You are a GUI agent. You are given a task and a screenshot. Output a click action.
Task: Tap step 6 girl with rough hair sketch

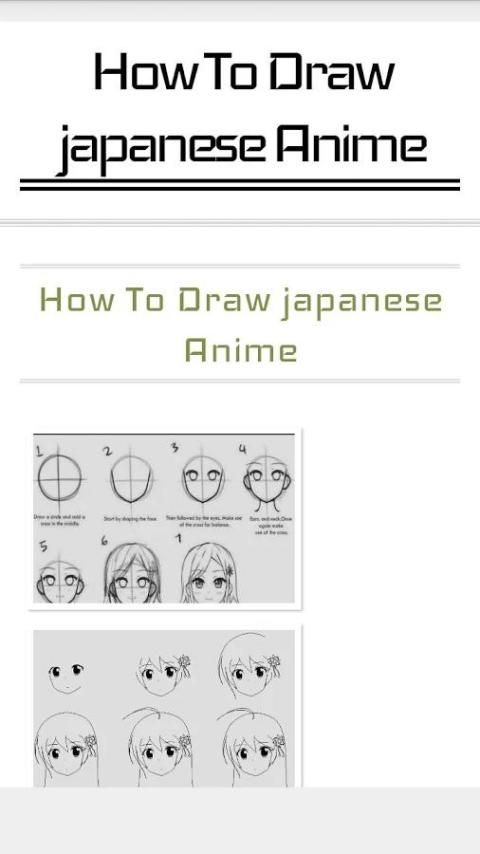(132, 573)
